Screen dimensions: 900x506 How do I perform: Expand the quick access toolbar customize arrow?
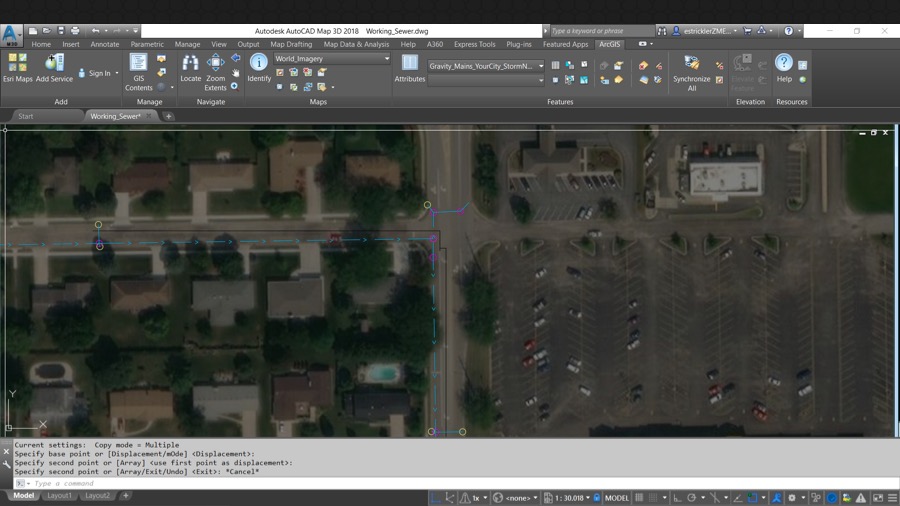click(135, 31)
